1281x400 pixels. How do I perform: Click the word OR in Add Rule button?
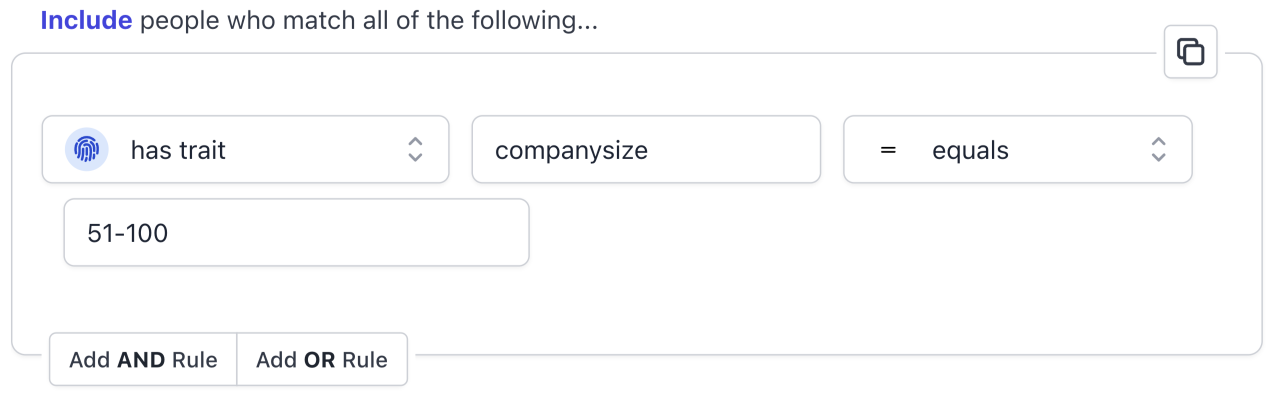point(319,360)
